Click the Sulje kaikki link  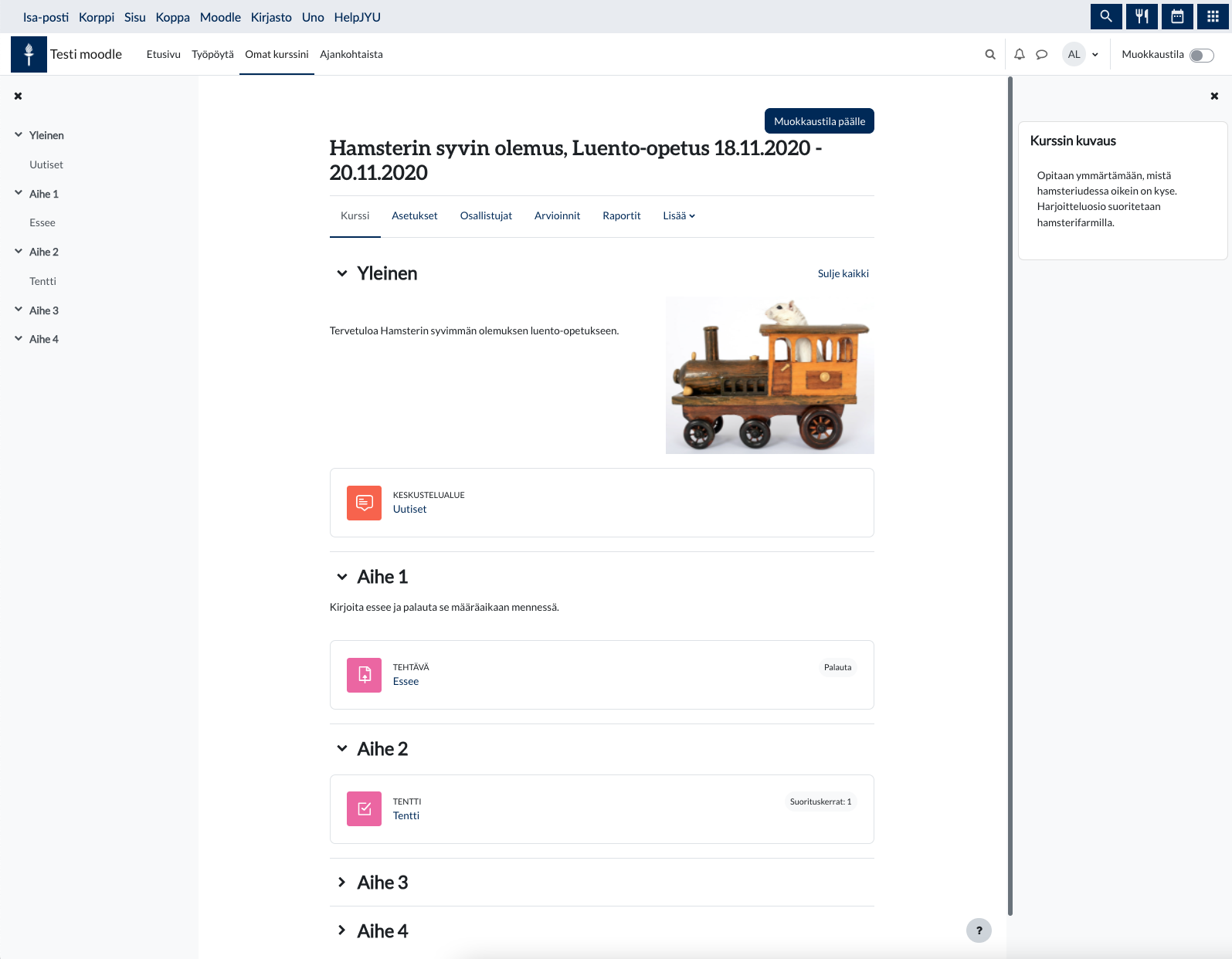843,273
